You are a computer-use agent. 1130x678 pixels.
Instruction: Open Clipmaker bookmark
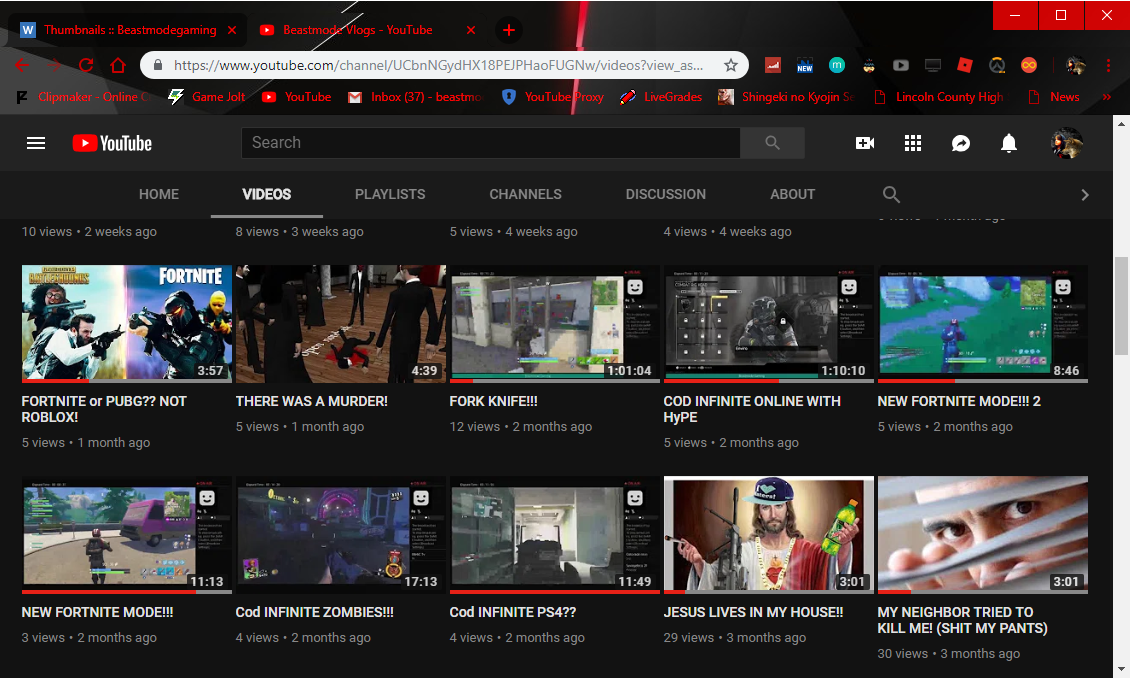[x=82, y=97]
